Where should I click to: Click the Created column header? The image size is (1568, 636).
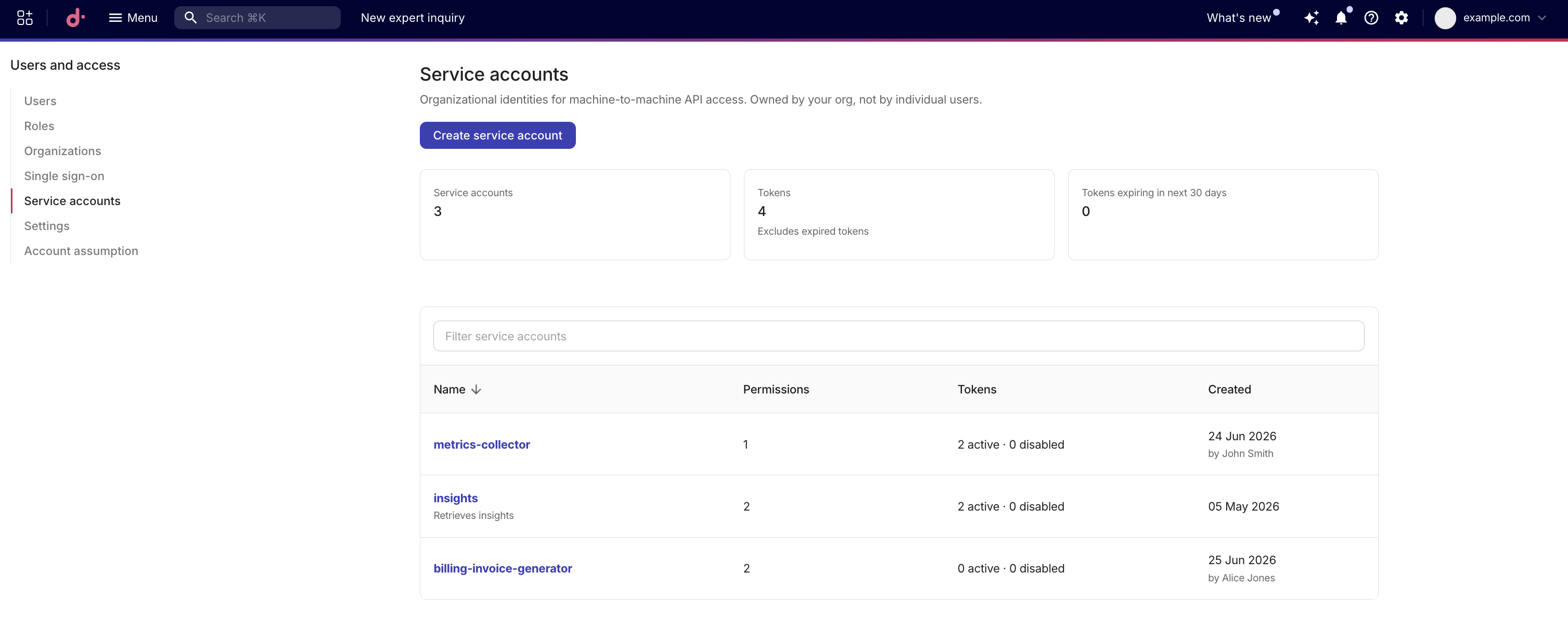(x=1229, y=389)
